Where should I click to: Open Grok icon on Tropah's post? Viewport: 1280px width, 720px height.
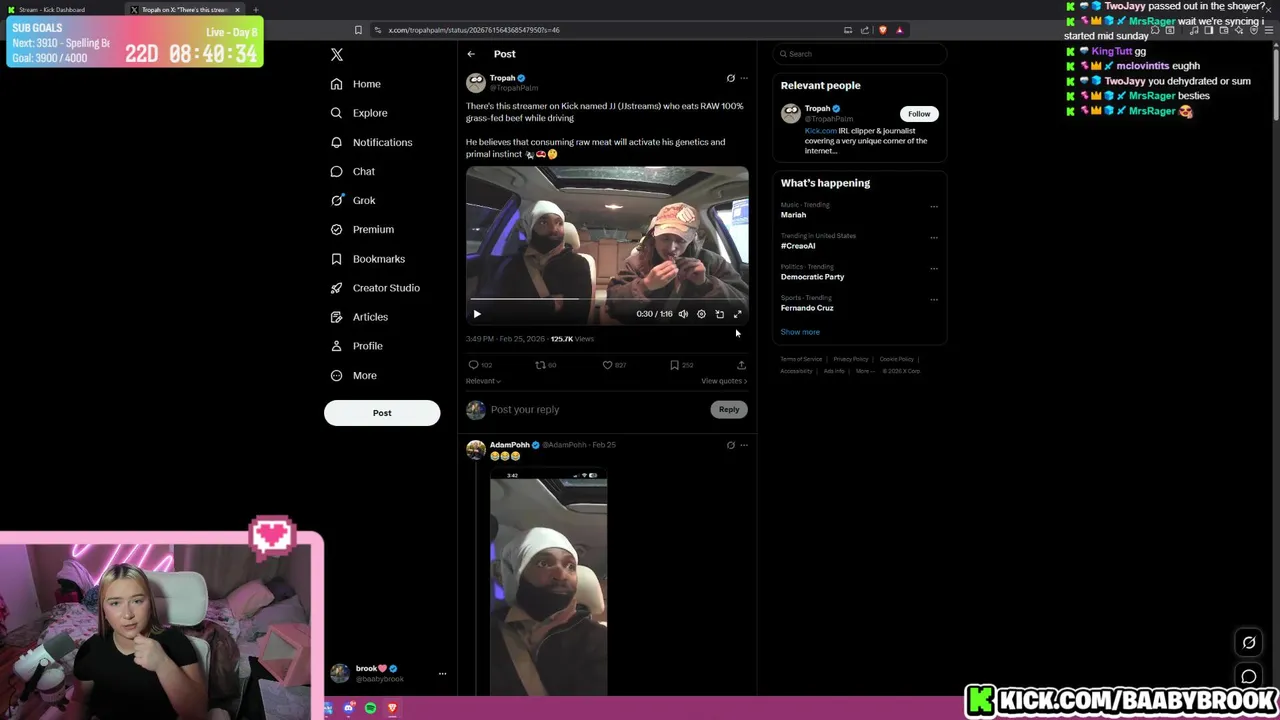pyautogui.click(x=730, y=78)
